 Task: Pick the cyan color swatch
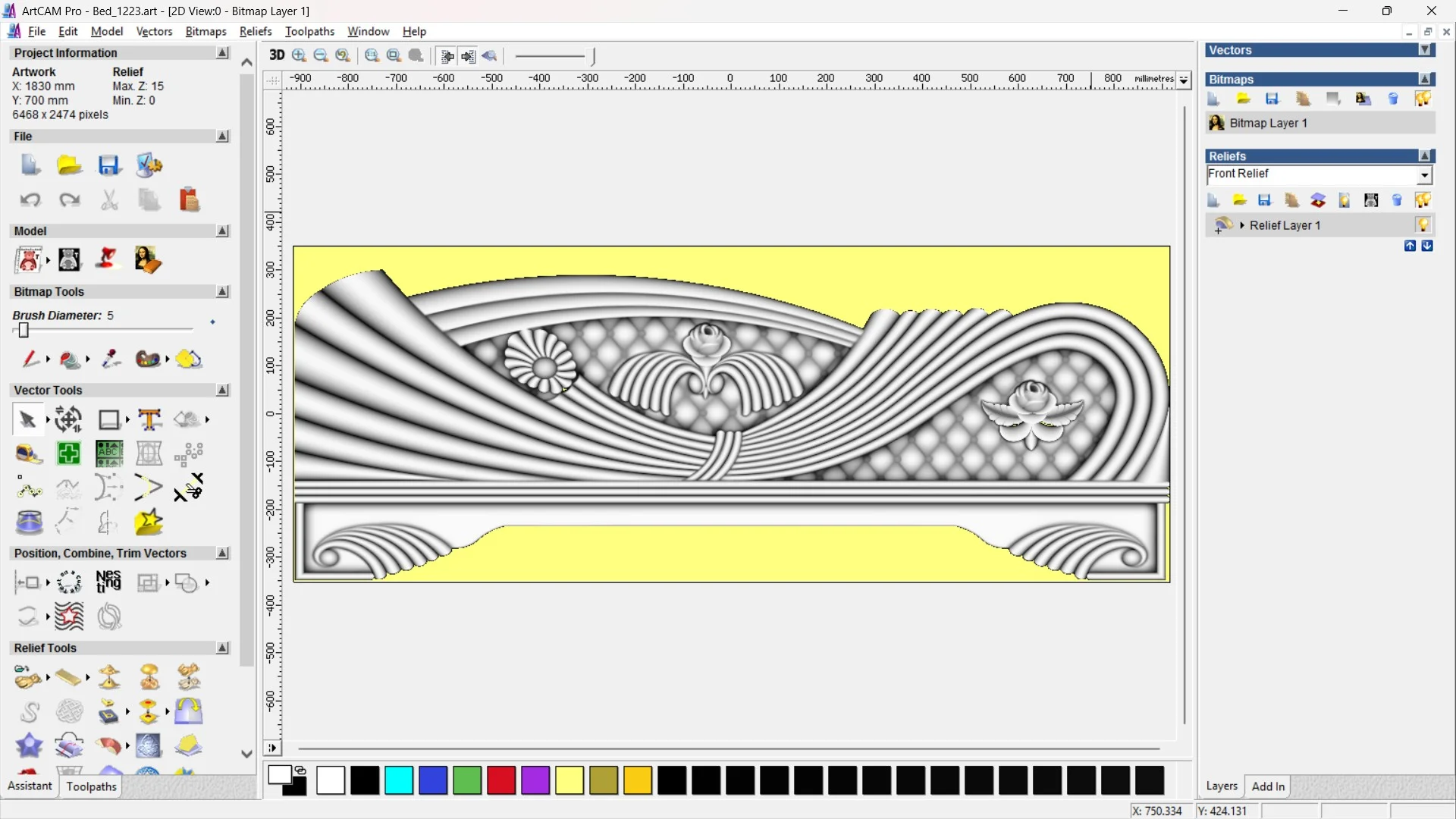tap(399, 780)
